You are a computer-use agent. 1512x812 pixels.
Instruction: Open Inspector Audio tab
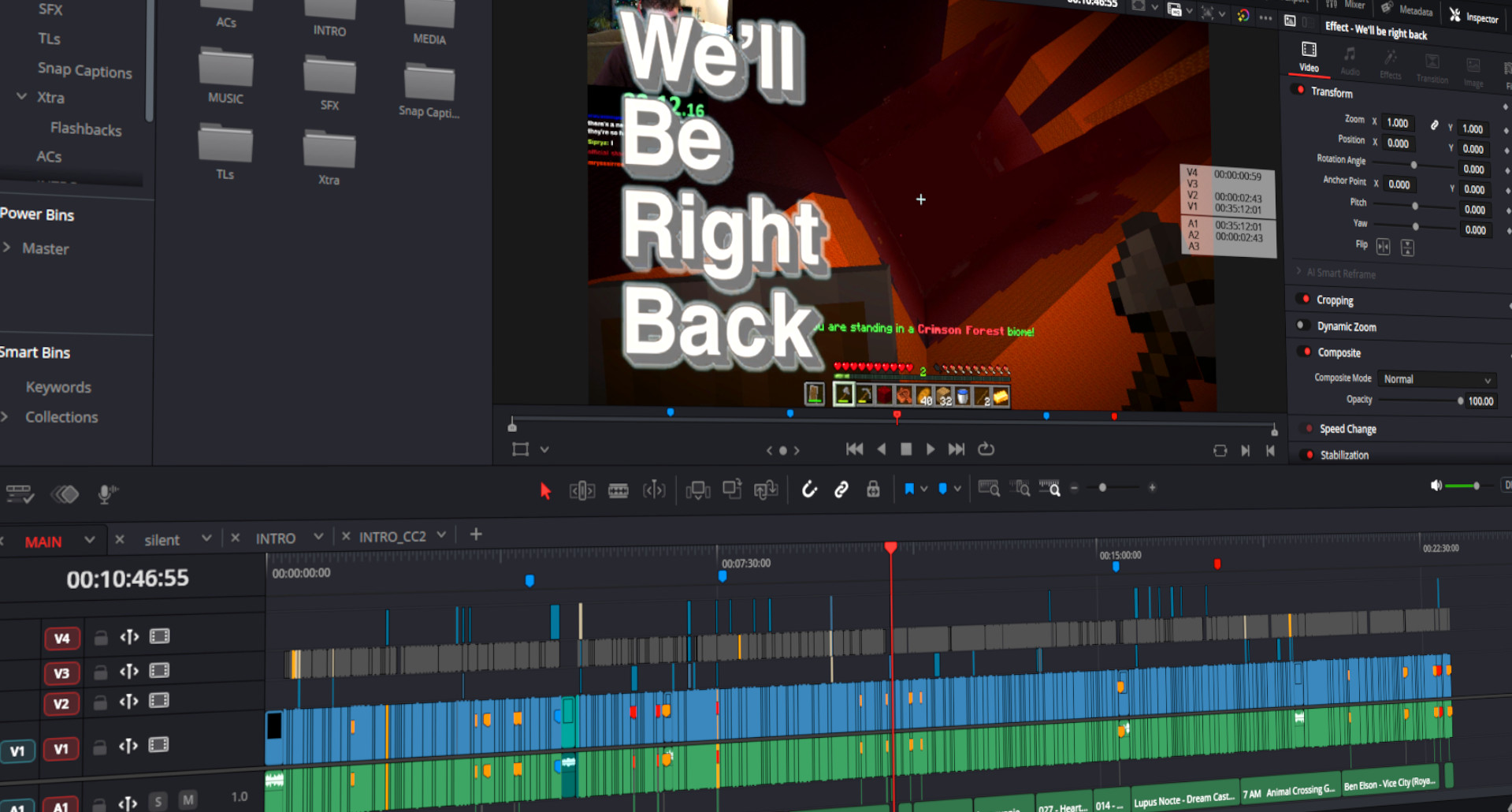pos(1350,61)
